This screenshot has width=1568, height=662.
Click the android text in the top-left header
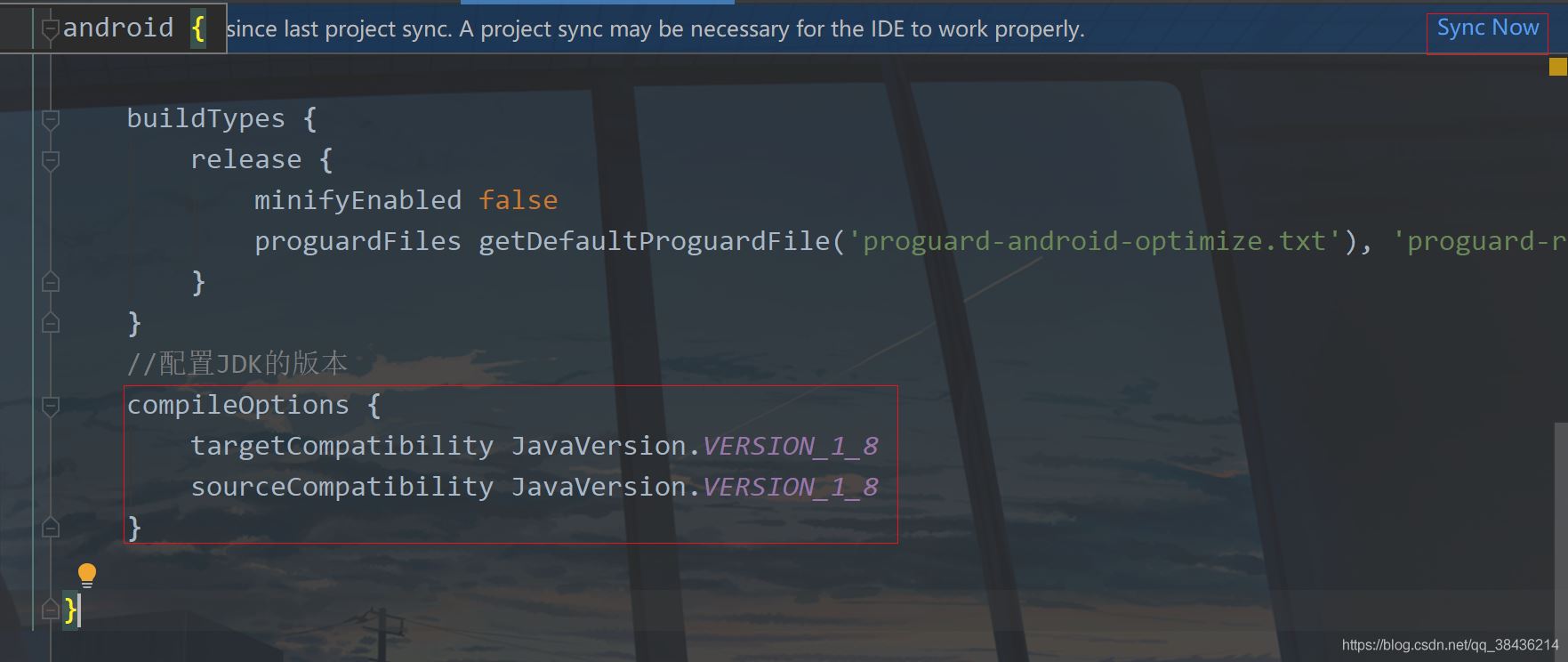tap(117, 28)
